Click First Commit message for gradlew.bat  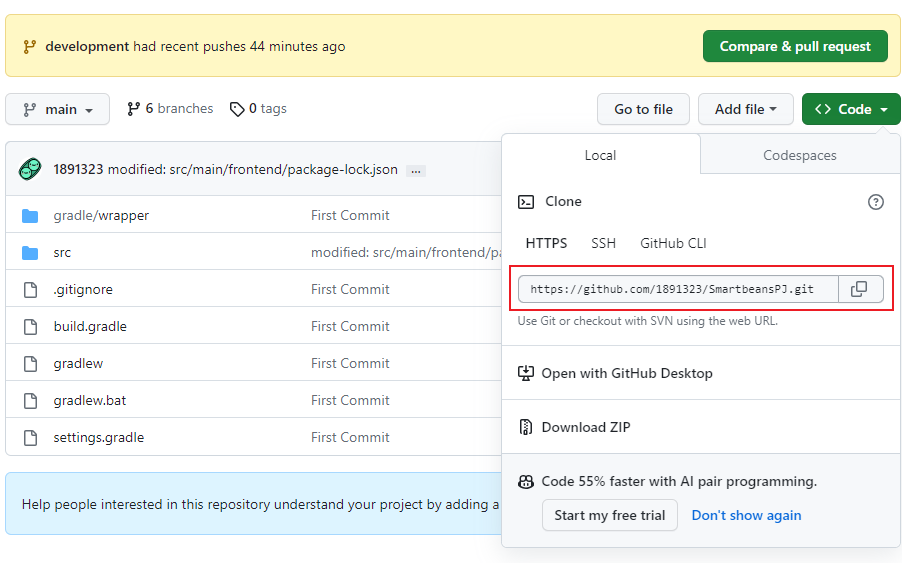(350, 400)
